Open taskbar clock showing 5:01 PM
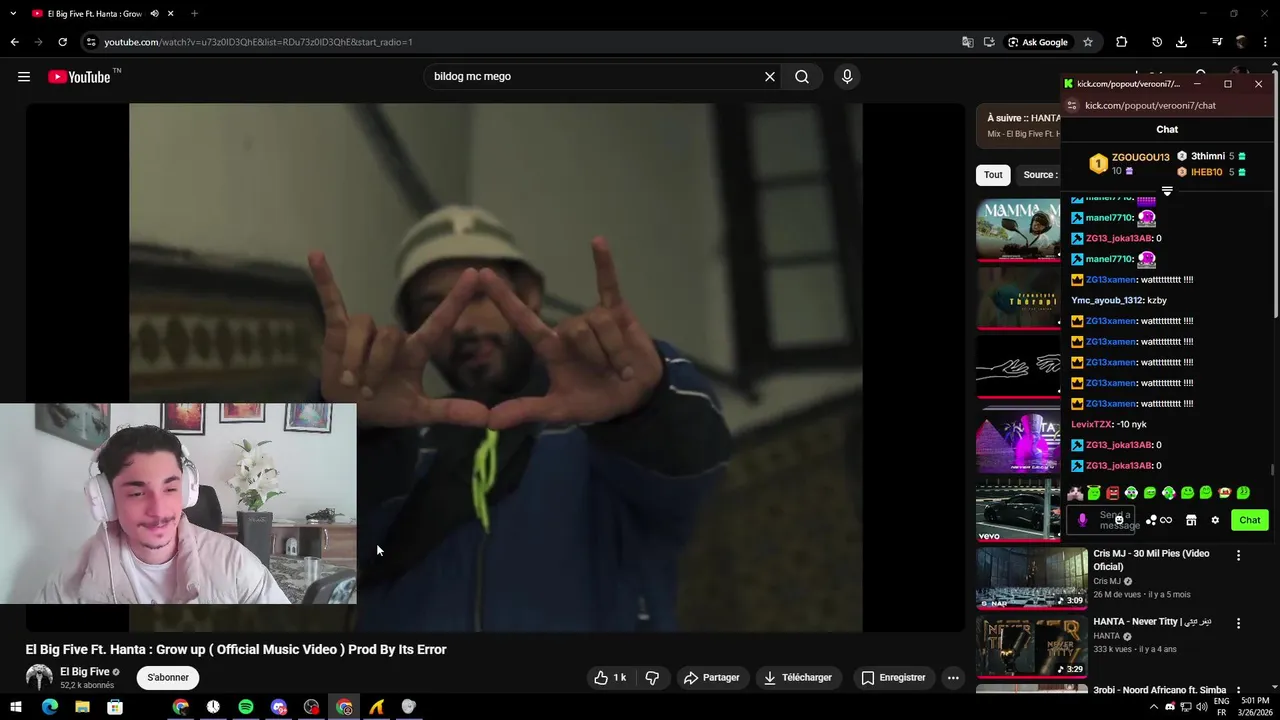Screen dimensions: 1280x720 click(x=1254, y=707)
